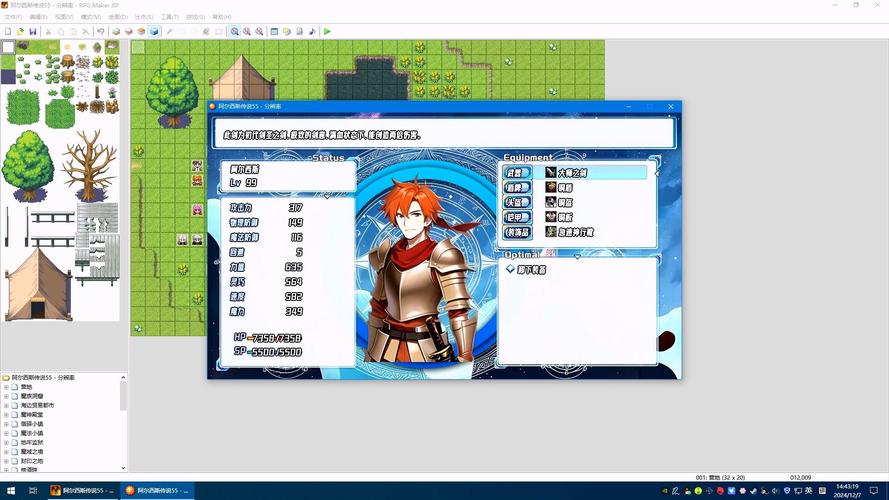Set map zoom to 1:2 magnifier
The height and width of the screenshot is (500, 889).
point(247,32)
